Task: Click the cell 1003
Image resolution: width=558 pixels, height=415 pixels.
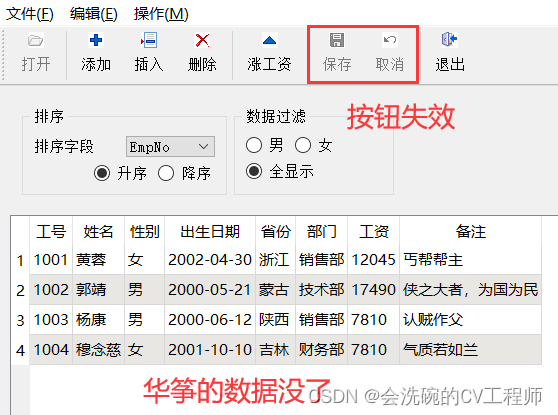Action: click(51, 320)
